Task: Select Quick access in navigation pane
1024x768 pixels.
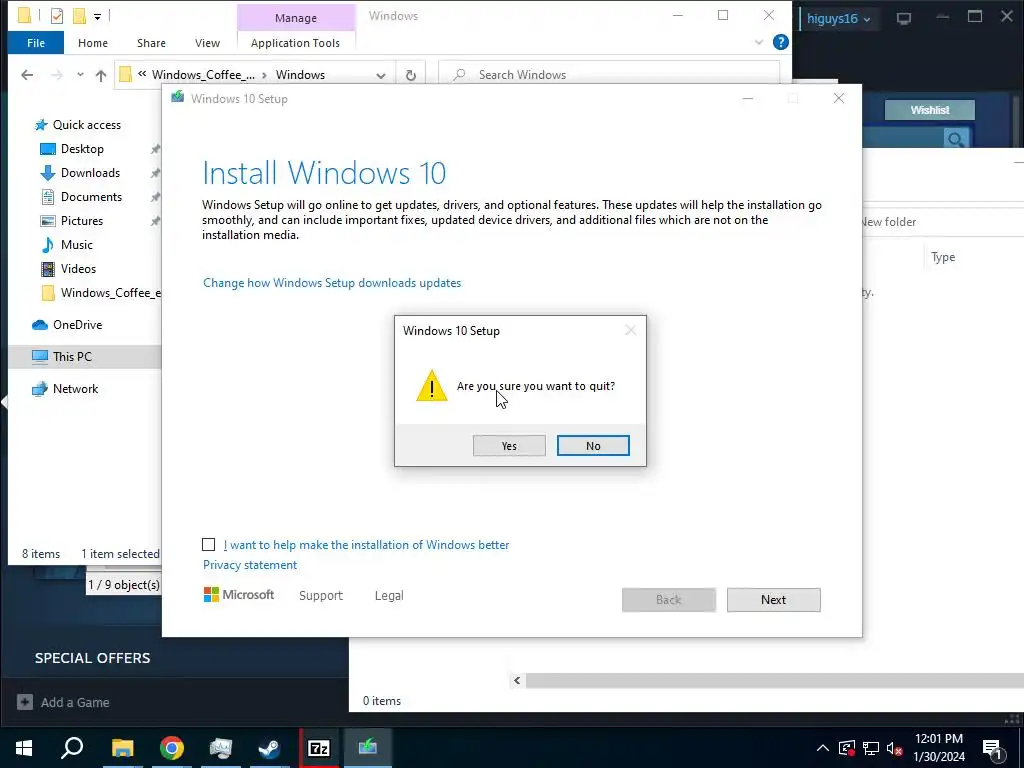Action: [x=86, y=125]
